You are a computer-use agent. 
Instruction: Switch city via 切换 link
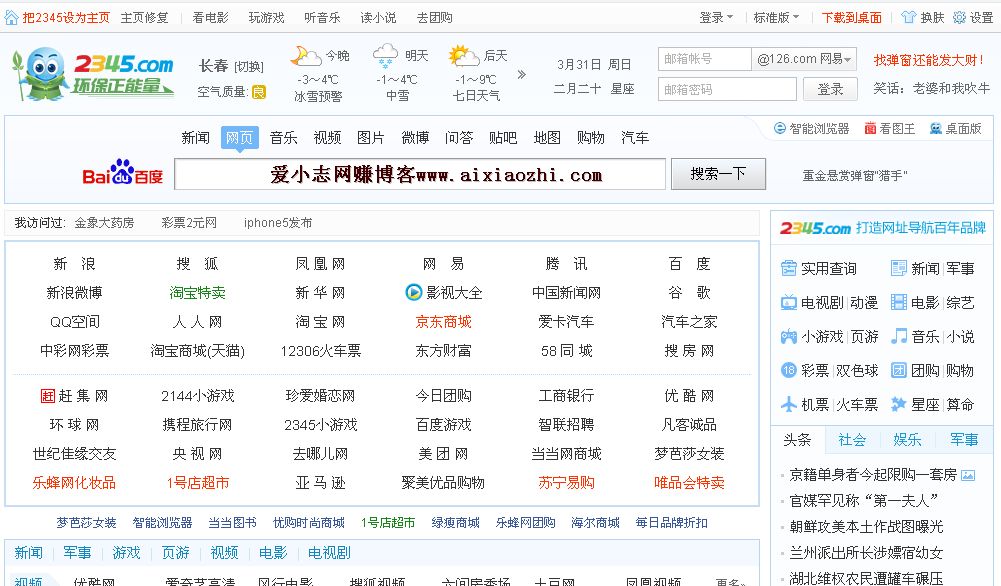point(249,66)
